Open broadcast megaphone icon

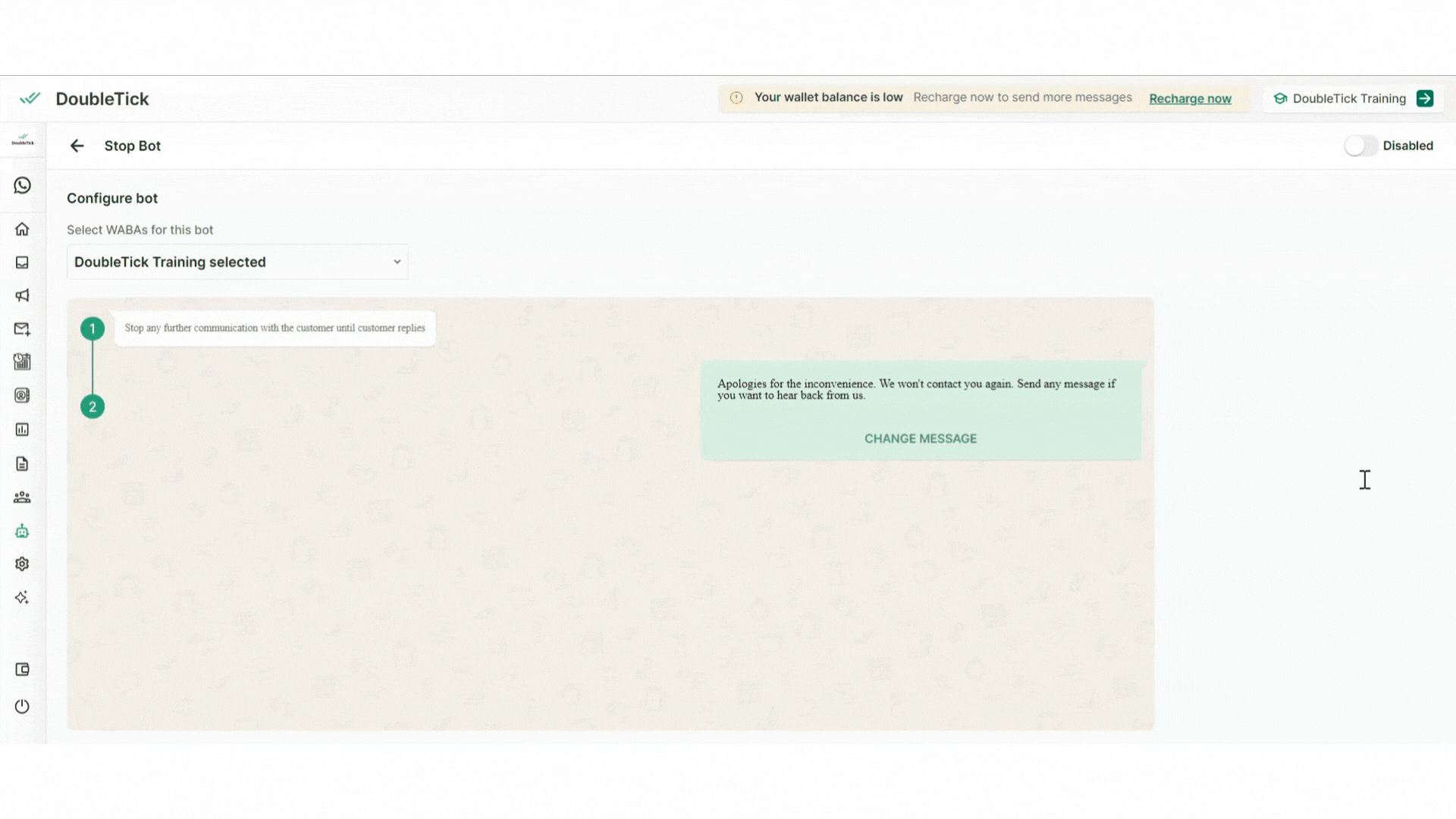(22, 296)
